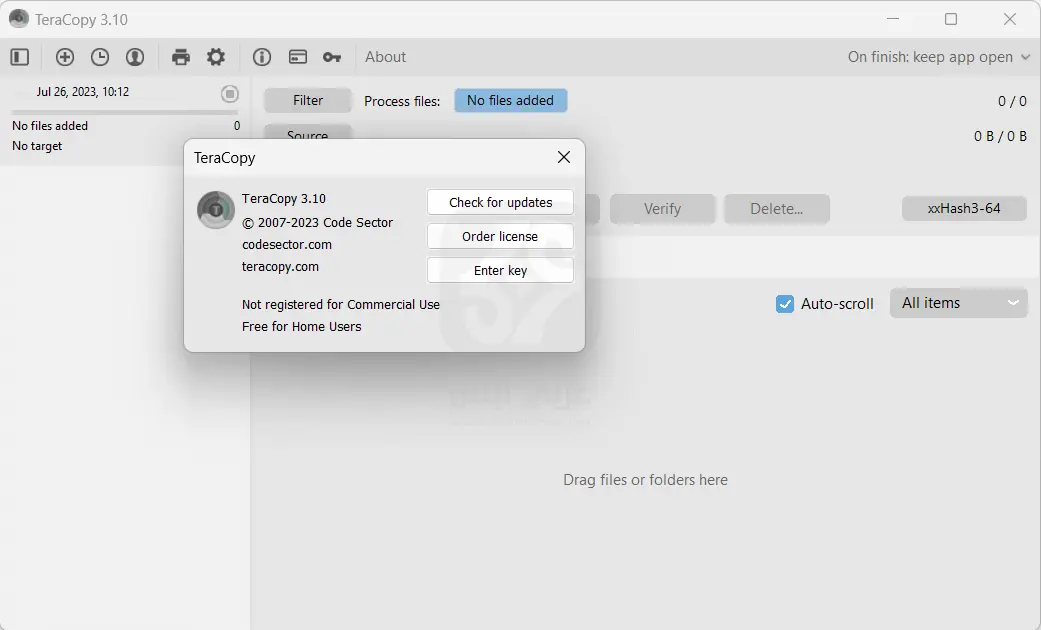Uncheck the Auto-scroll checkbox
The height and width of the screenshot is (630, 1041).
785,304
